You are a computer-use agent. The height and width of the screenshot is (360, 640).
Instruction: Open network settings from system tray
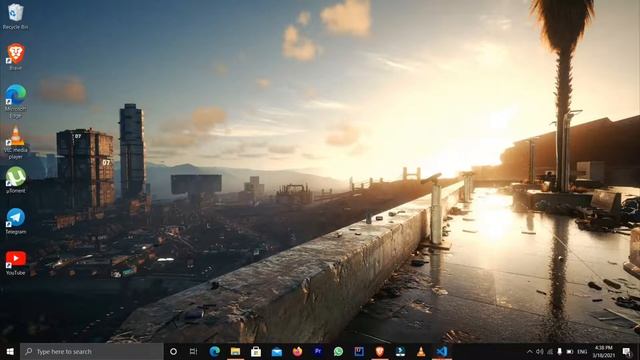(550, 352)
